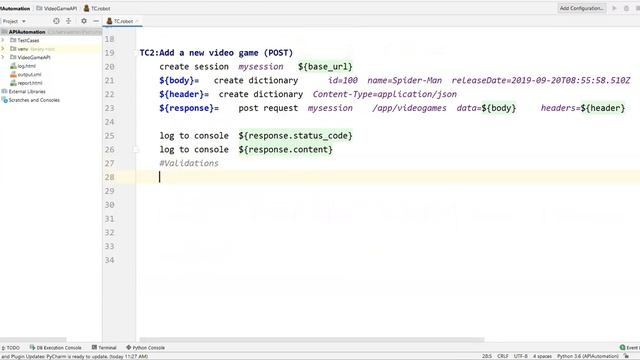The width and height of the screenshot is (640, 360).
Task: Click the robot icon on TC.robot editor tab
Action: pos(109,21)
